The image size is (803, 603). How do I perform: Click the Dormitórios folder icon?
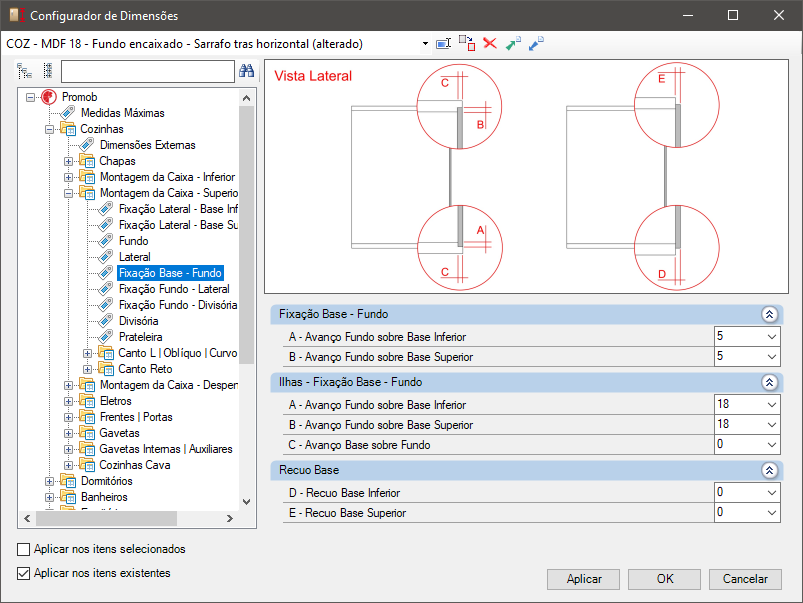(x=68, y=481)
